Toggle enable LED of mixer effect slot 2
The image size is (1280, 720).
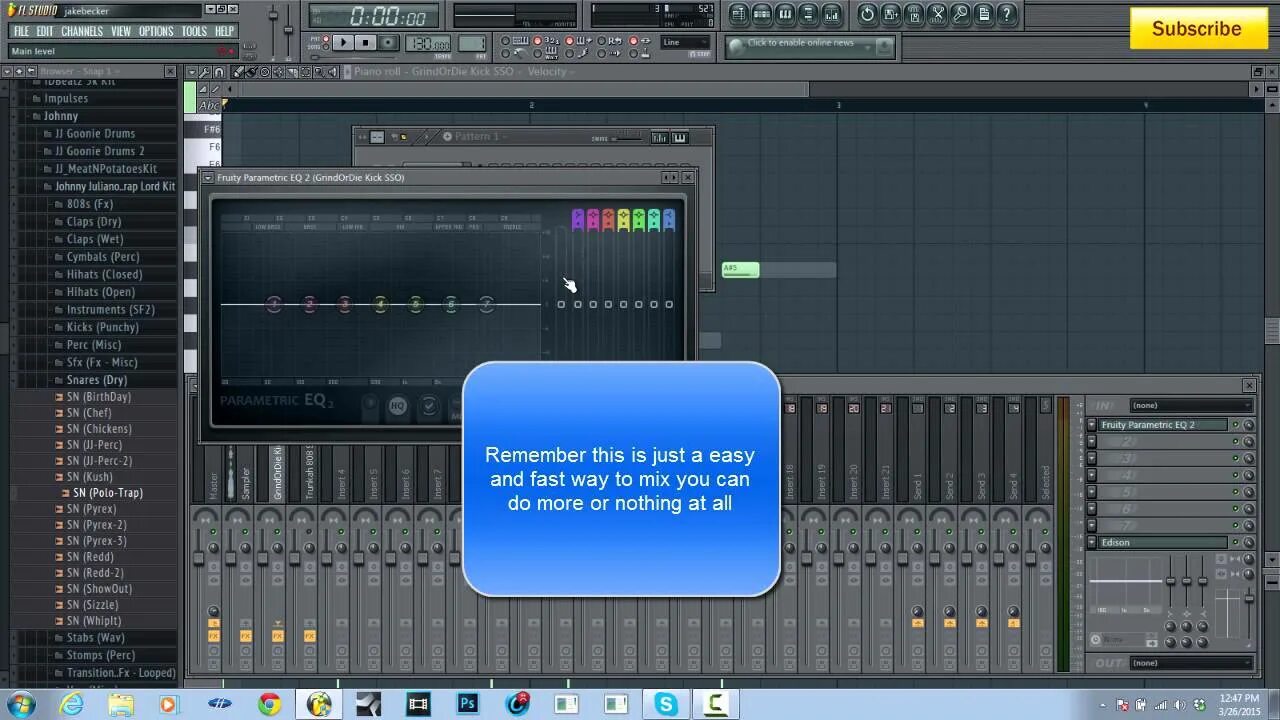pyautogui.click(x=1235, y=441)
